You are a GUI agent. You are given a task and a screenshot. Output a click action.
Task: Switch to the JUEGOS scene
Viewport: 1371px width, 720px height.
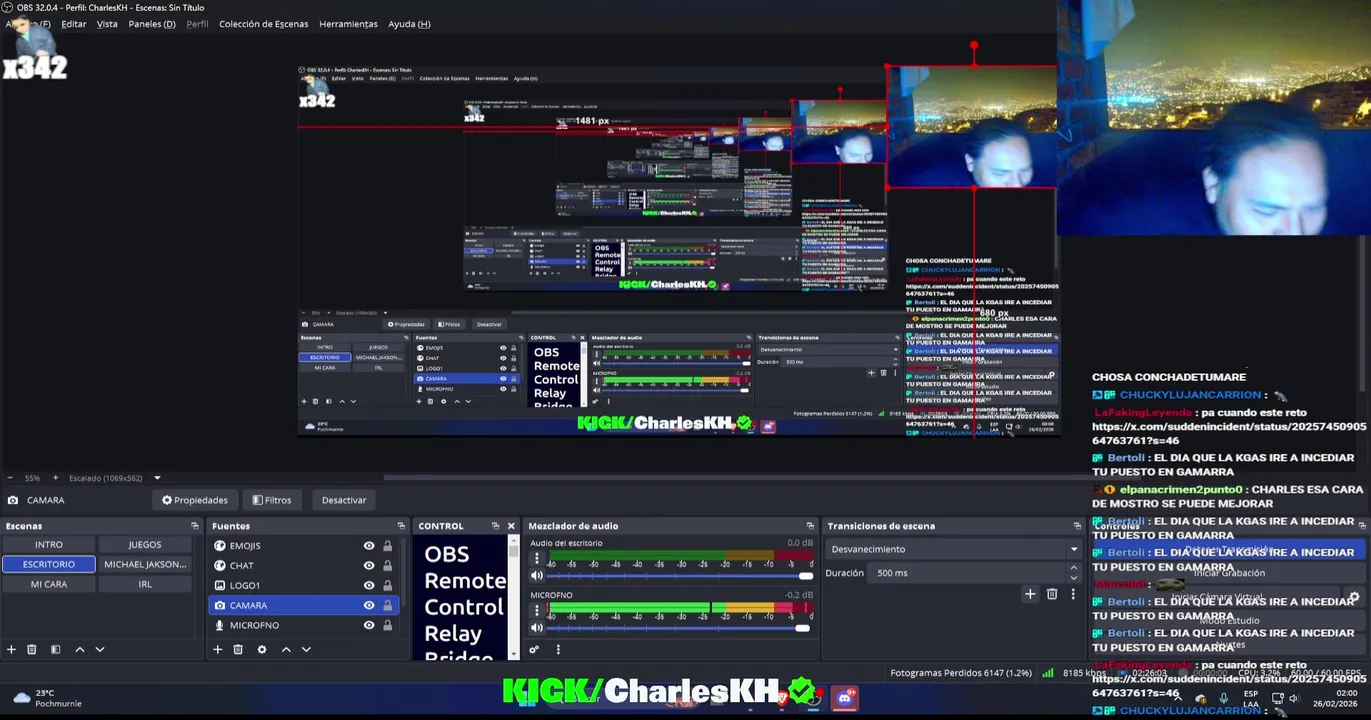click(x=145, y=545)
